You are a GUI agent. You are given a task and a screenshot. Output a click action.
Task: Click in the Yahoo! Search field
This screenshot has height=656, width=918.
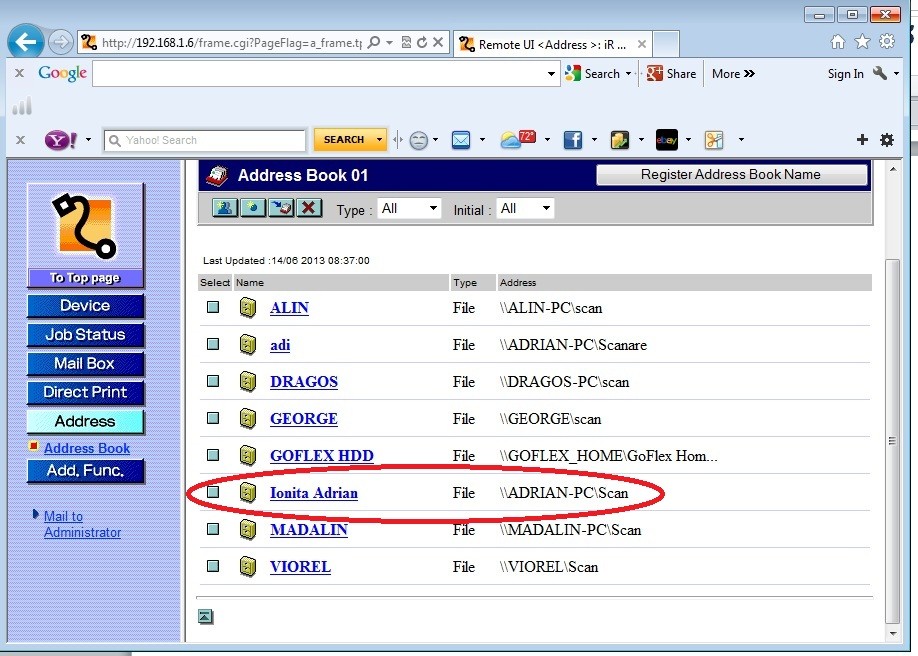click(205, 140)
